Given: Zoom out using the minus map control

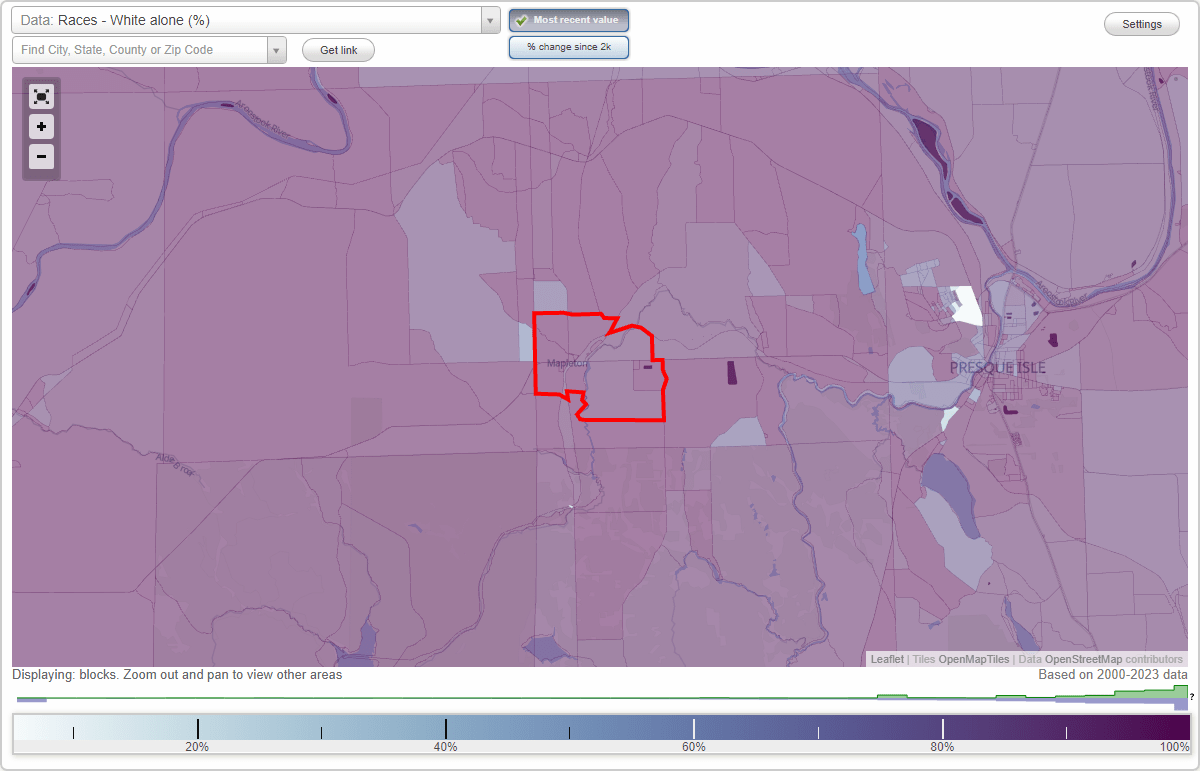Looking at the screenshot, I should point(41,157).
